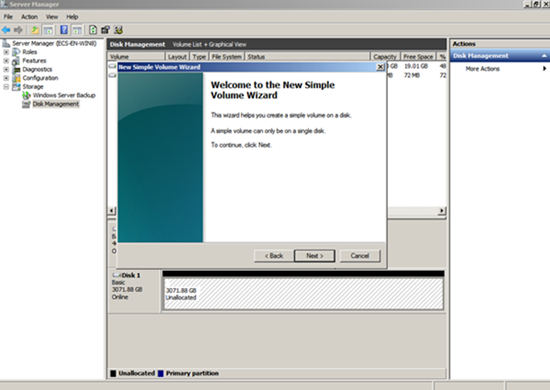Click the Type column header
The height and width of the screenshot is (390, 550).
pos(199,56)
